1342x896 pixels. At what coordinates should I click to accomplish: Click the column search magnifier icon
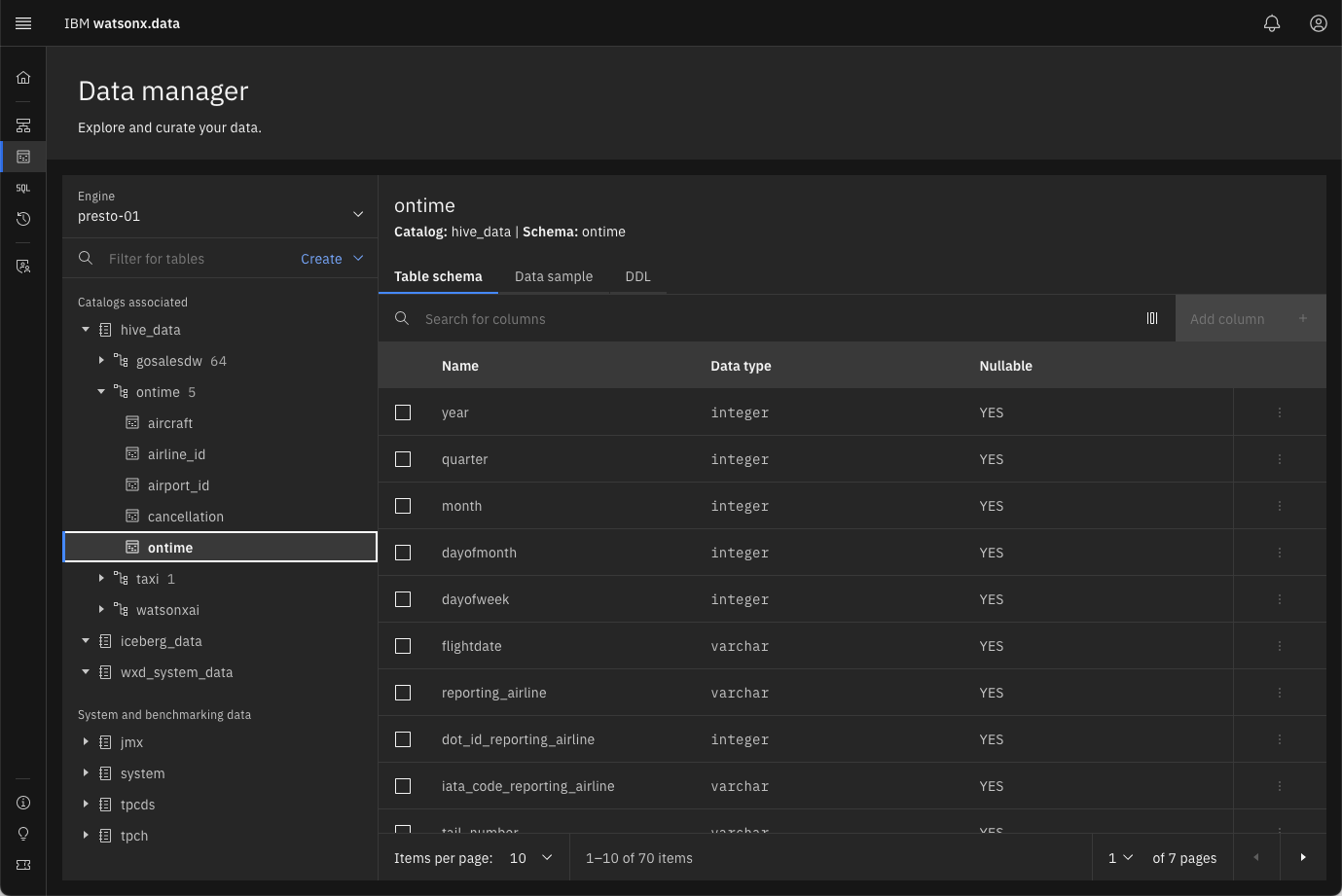(x=402, y=318)
